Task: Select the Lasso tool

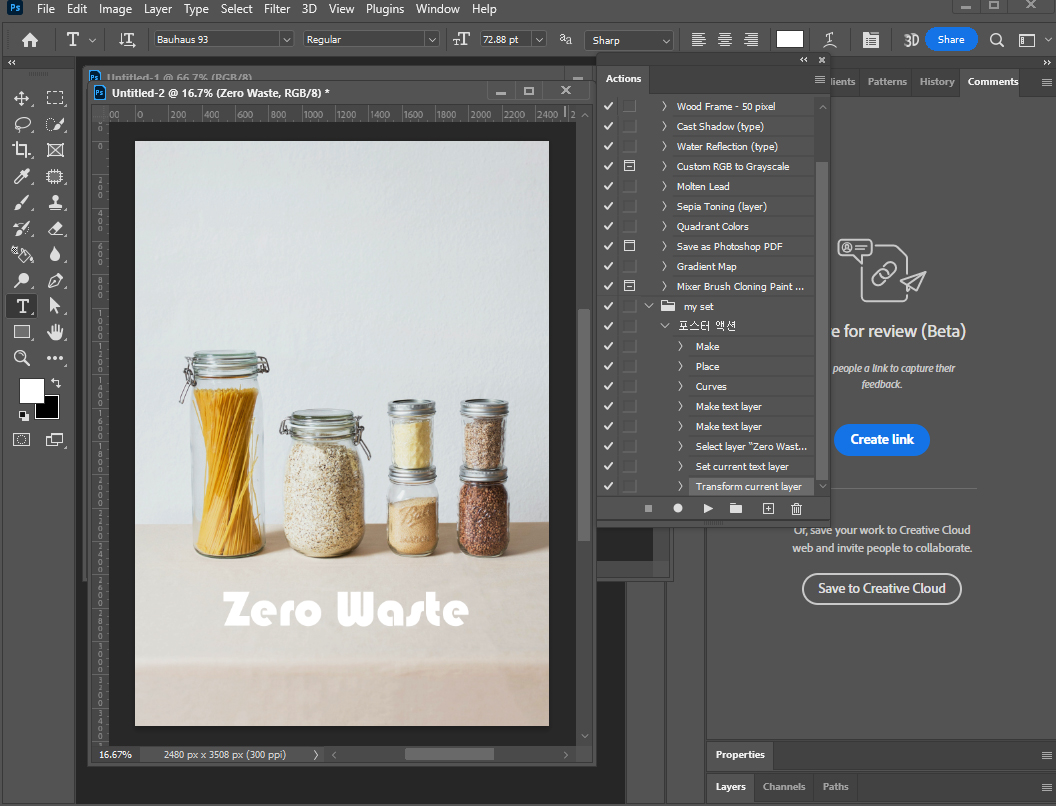Action: click(x=22, y=124)
